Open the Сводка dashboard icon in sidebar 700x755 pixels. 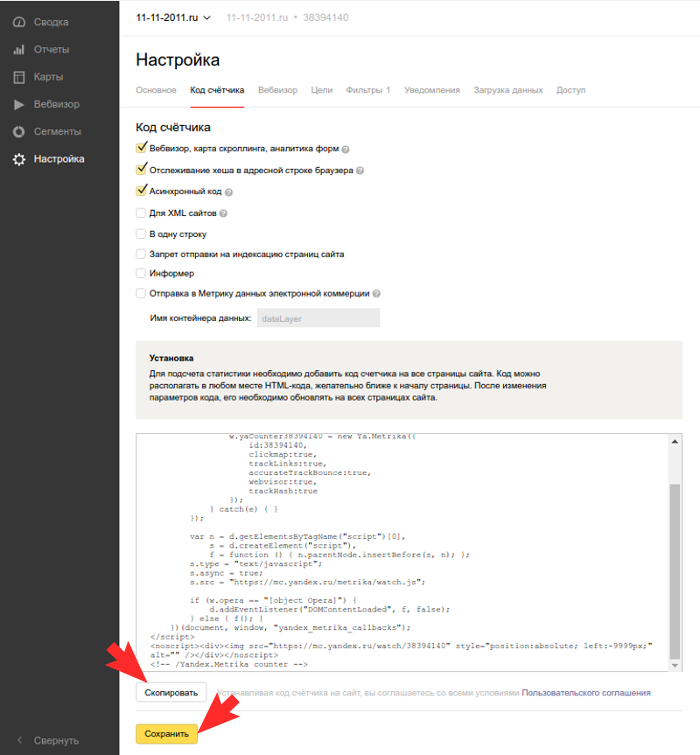pos(19,22)
